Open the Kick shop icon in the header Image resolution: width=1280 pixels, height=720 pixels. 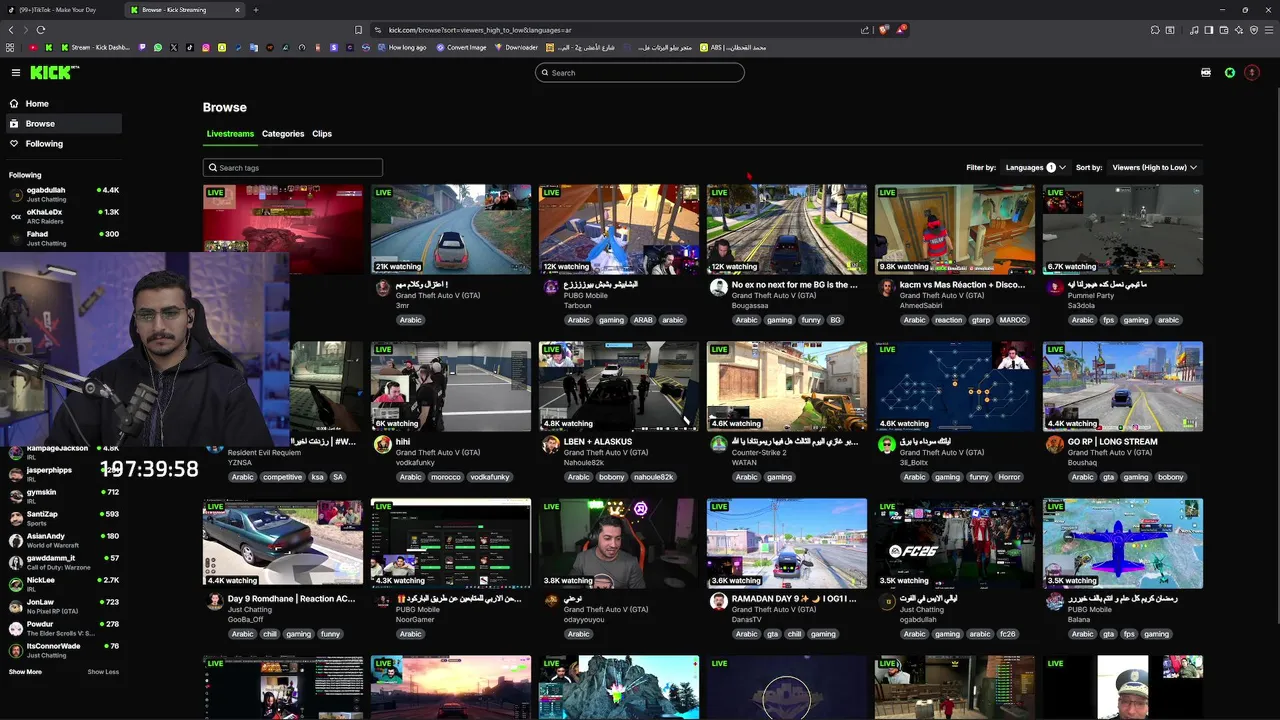(1206, 72)
